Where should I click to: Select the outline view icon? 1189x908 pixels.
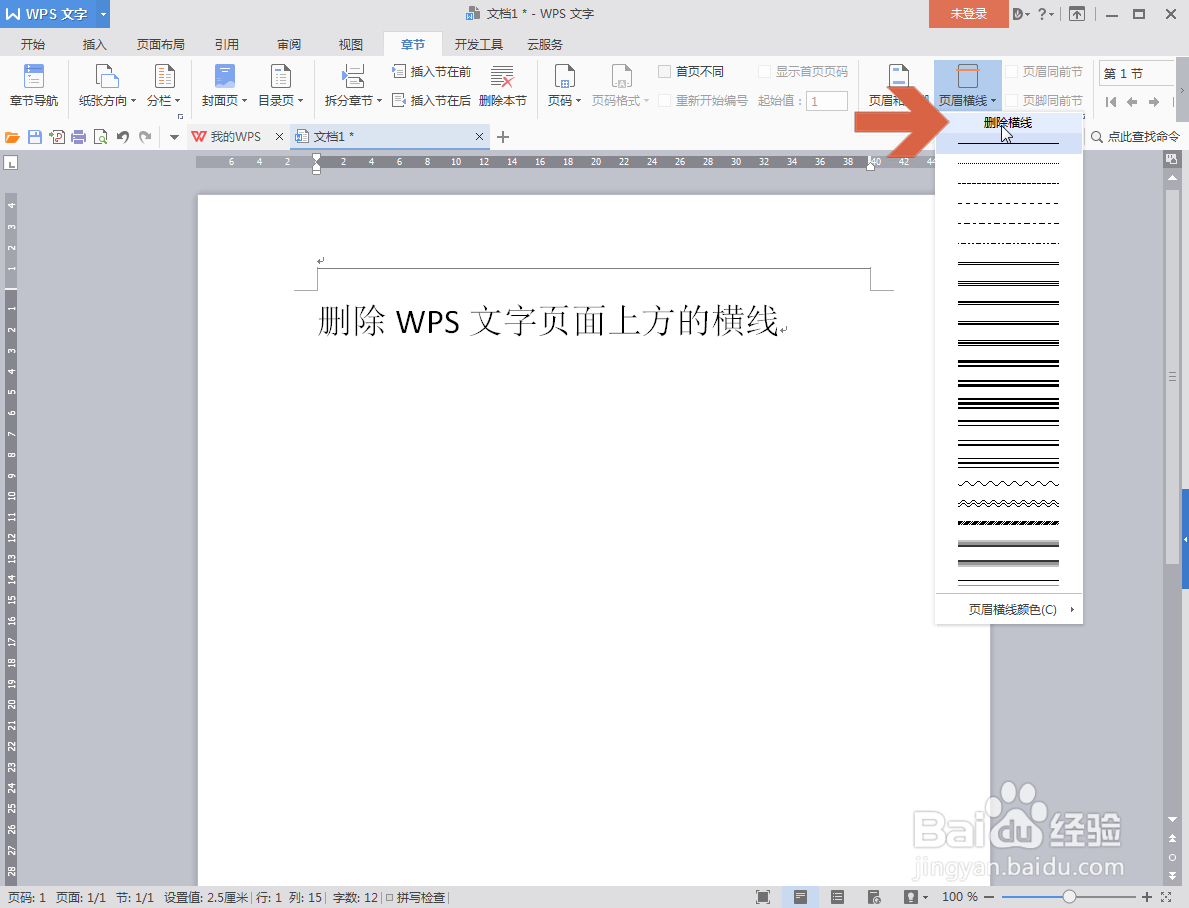(x=837, y=897)
